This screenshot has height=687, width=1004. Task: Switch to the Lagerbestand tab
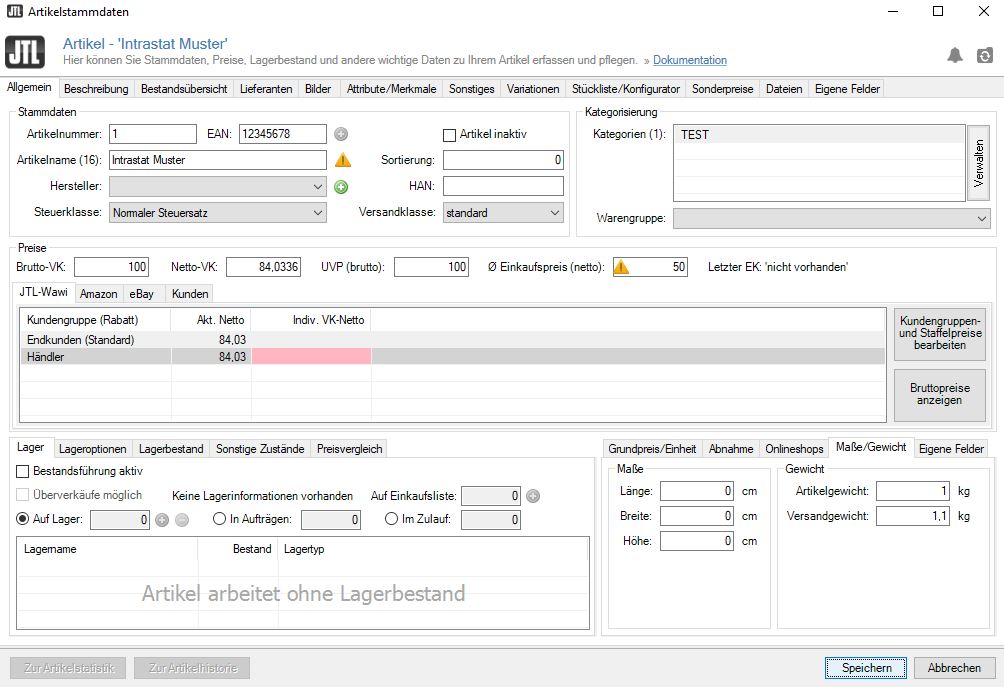tap(171, 449)
